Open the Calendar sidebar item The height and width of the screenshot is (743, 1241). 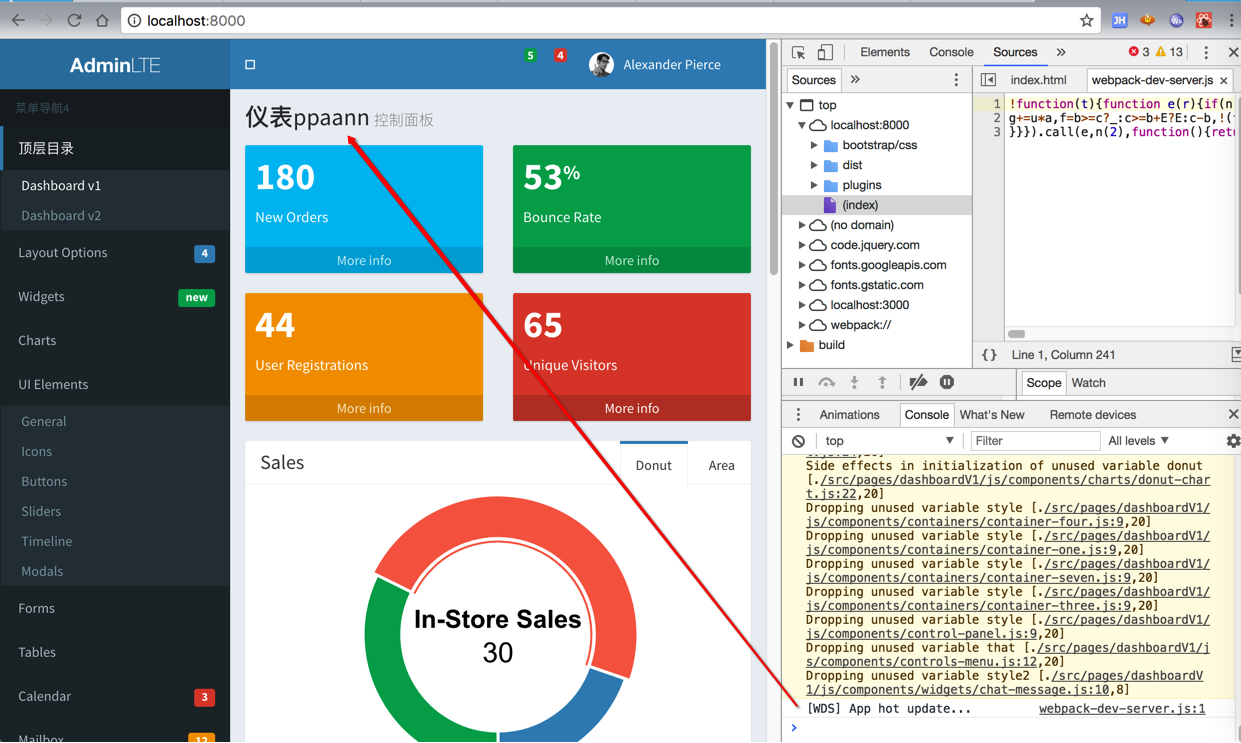coord(115,697)
